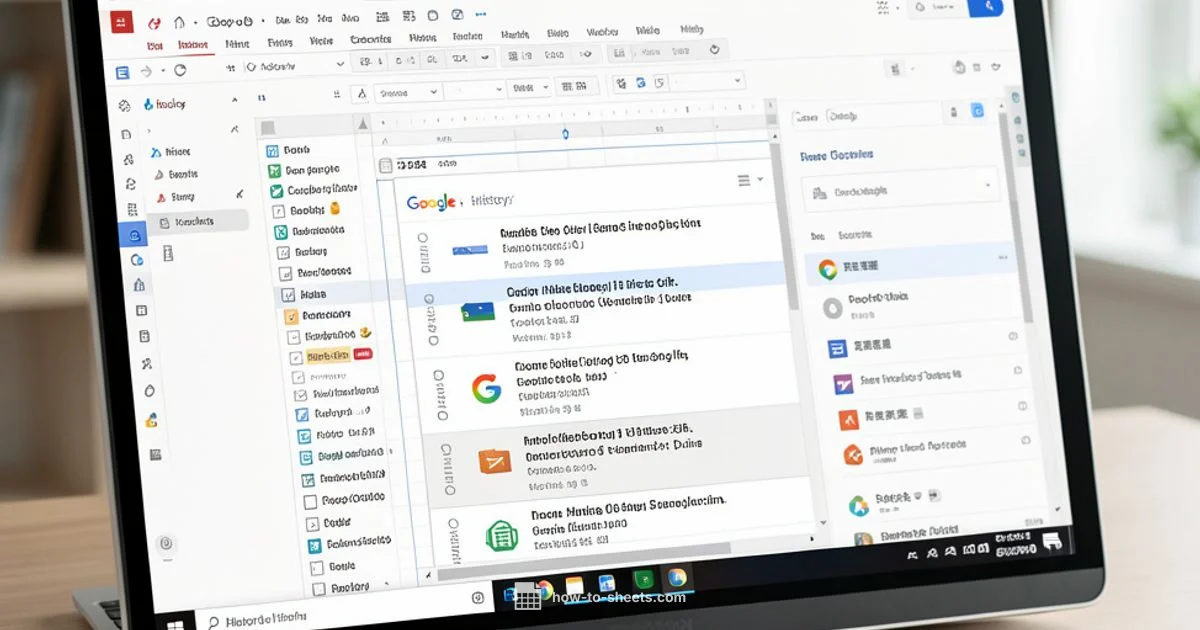1200x630 pixels.
Task: Select the refresh icon below the ribbon
Action: click(180, 70)
